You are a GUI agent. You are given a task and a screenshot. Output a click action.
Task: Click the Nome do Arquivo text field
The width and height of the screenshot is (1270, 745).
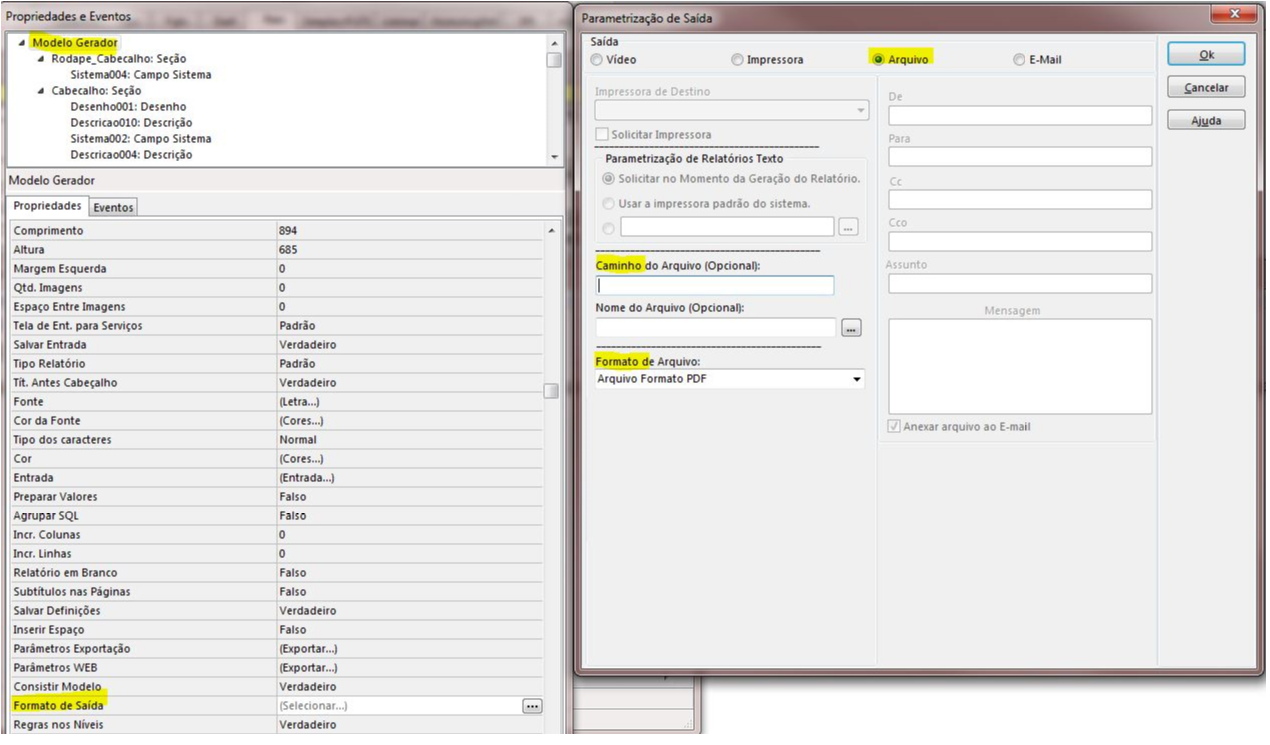coord(715,328)
